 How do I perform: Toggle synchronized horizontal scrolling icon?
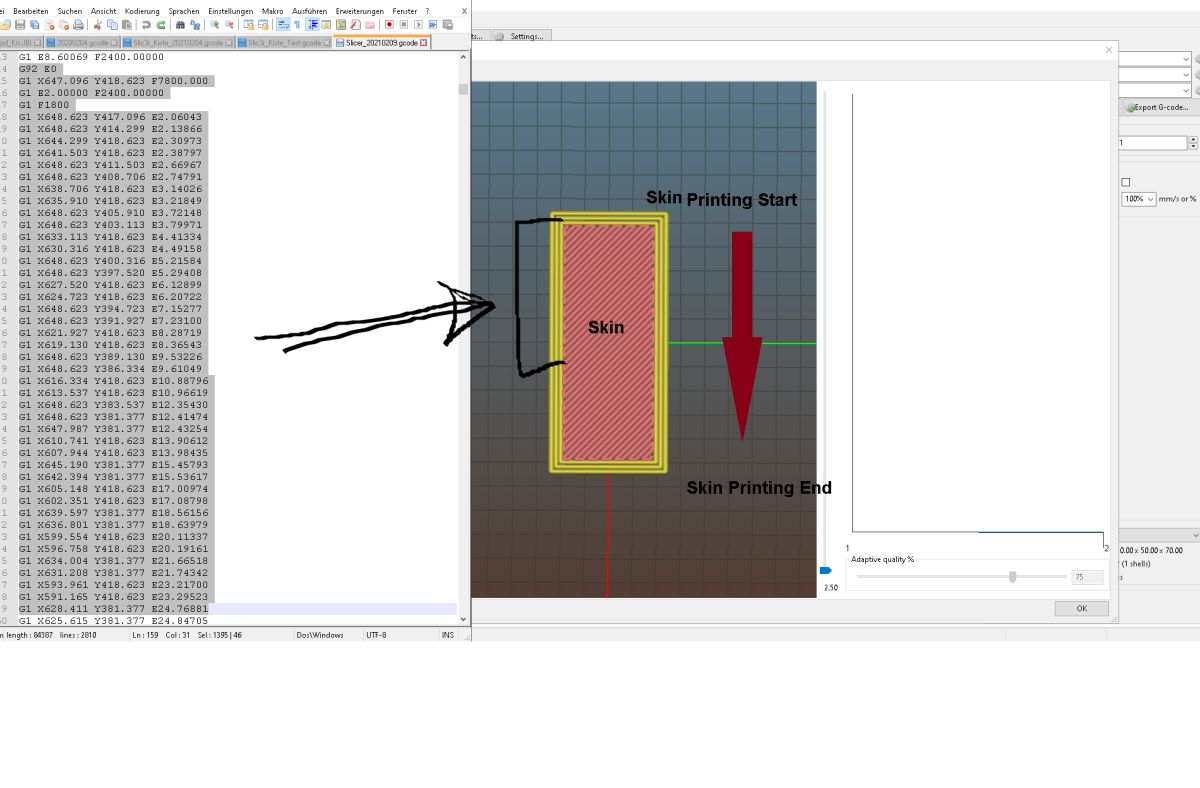[x=263, y=24]
